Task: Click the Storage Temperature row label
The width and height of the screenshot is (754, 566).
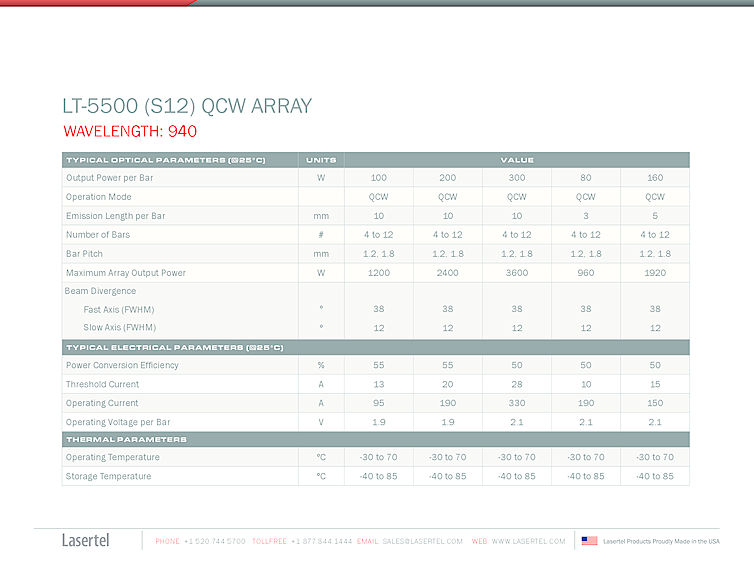Action: (109, 476)
